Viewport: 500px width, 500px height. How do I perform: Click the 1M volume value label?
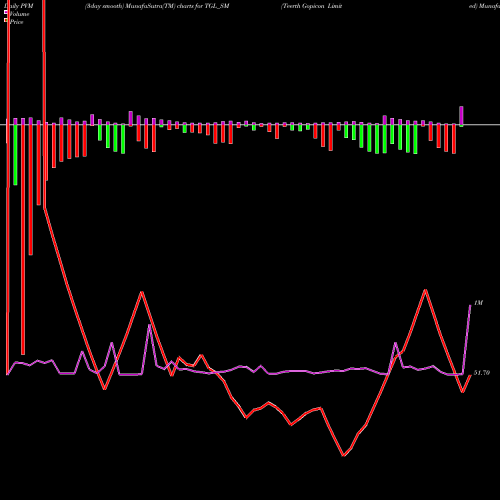[x=478, y=303]
